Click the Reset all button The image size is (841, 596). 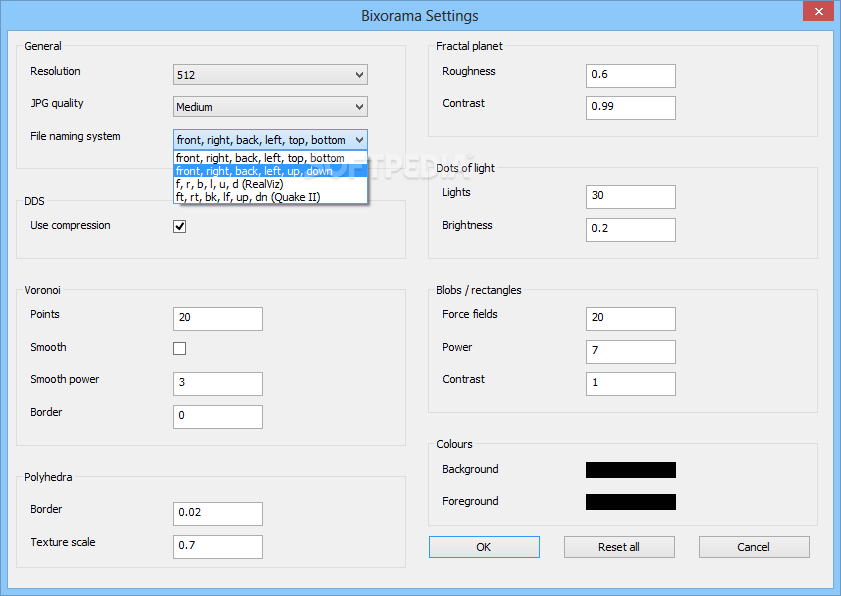pos(619,547)
